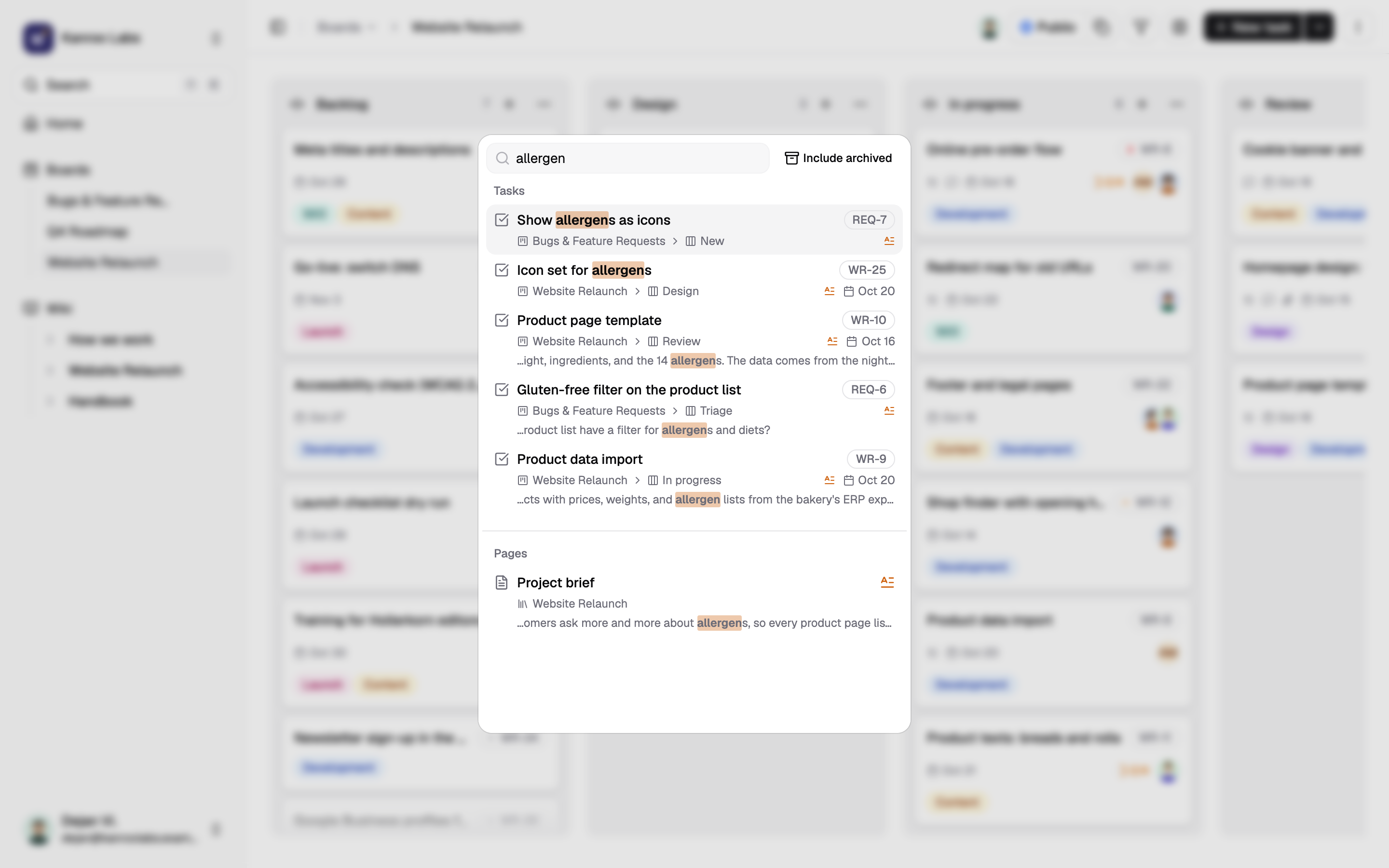Click task checkbox icon for Product data import
1389x868 pixels.
tap(502, 459)
